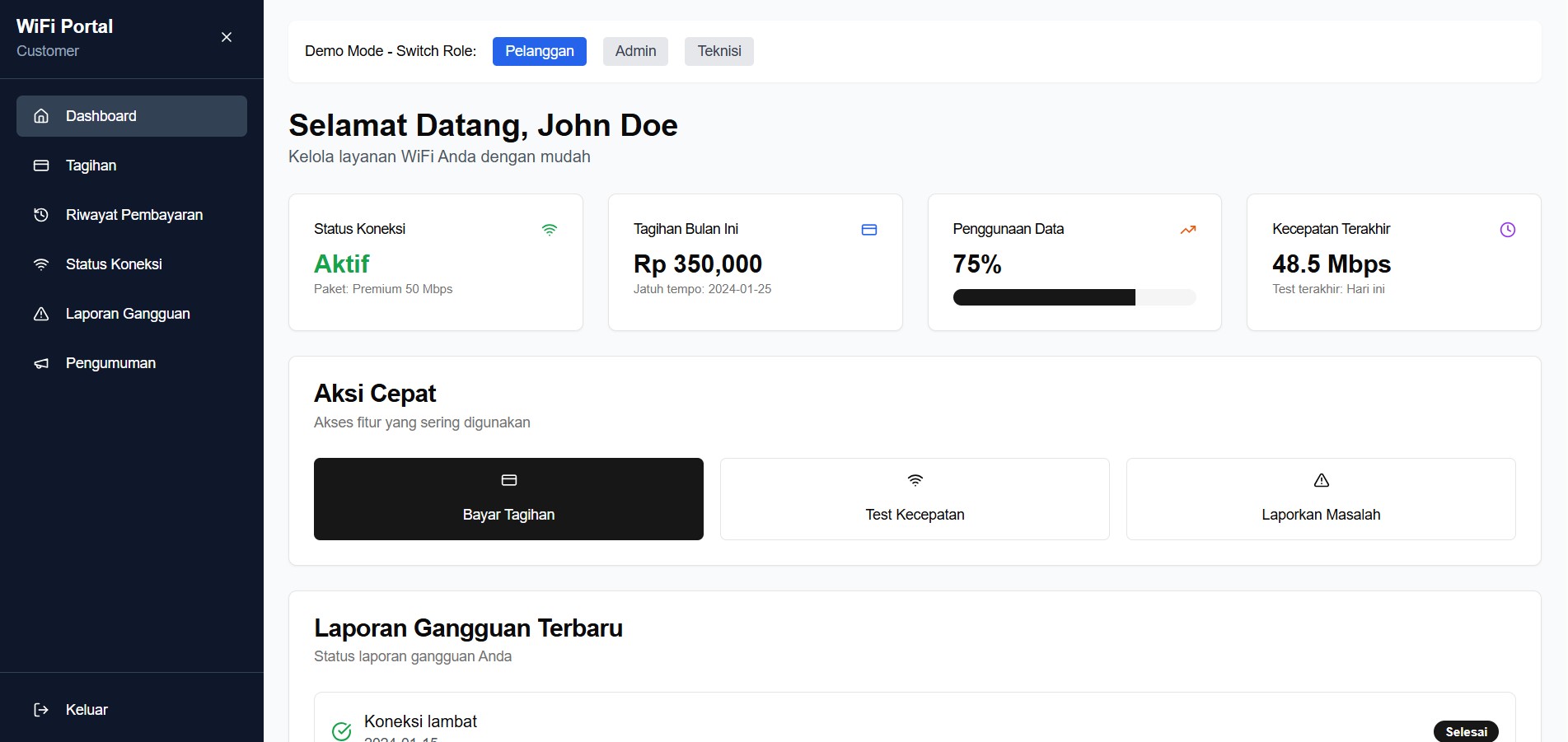Click the Keluar logout icon

click(x=41, y=710)
